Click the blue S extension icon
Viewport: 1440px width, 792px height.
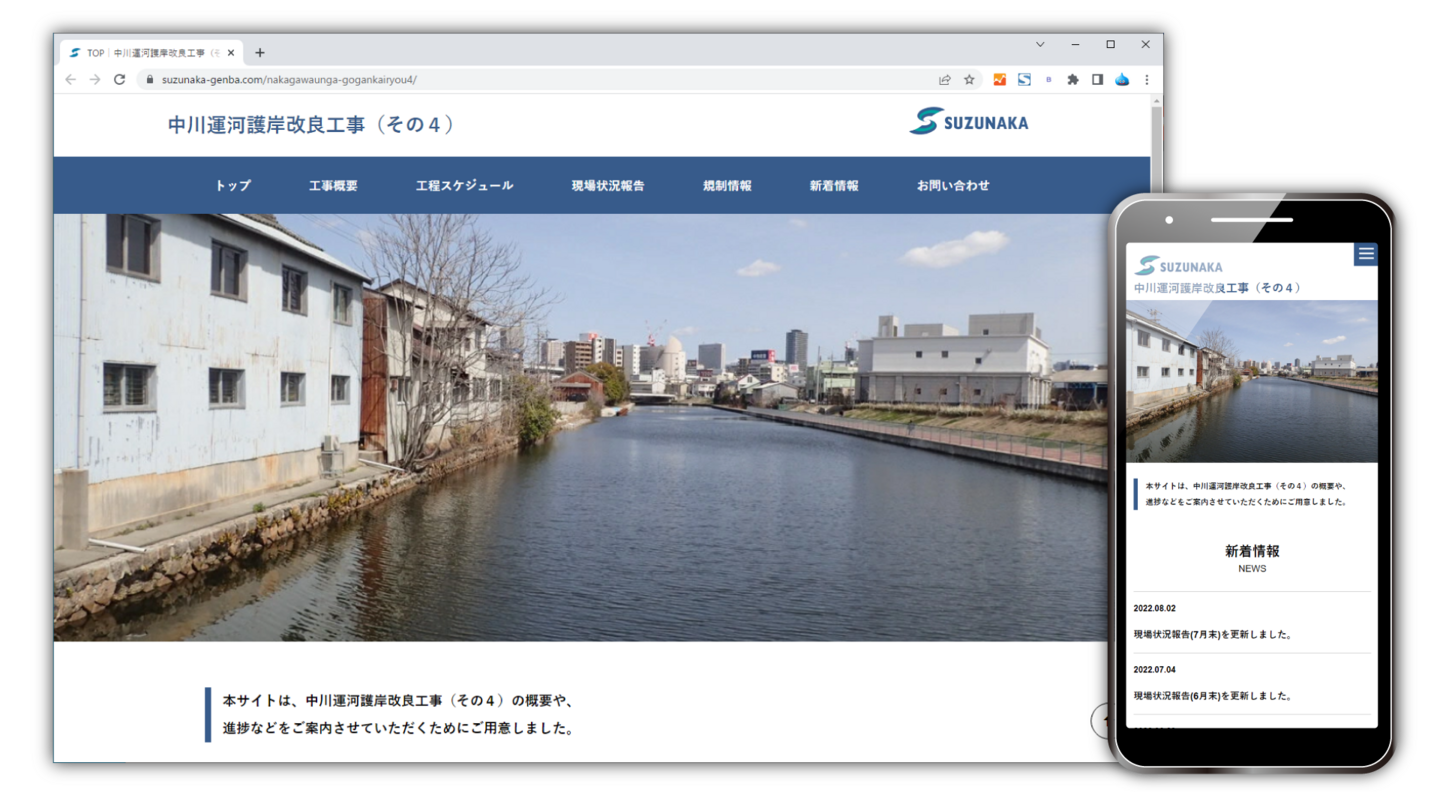1024,79
